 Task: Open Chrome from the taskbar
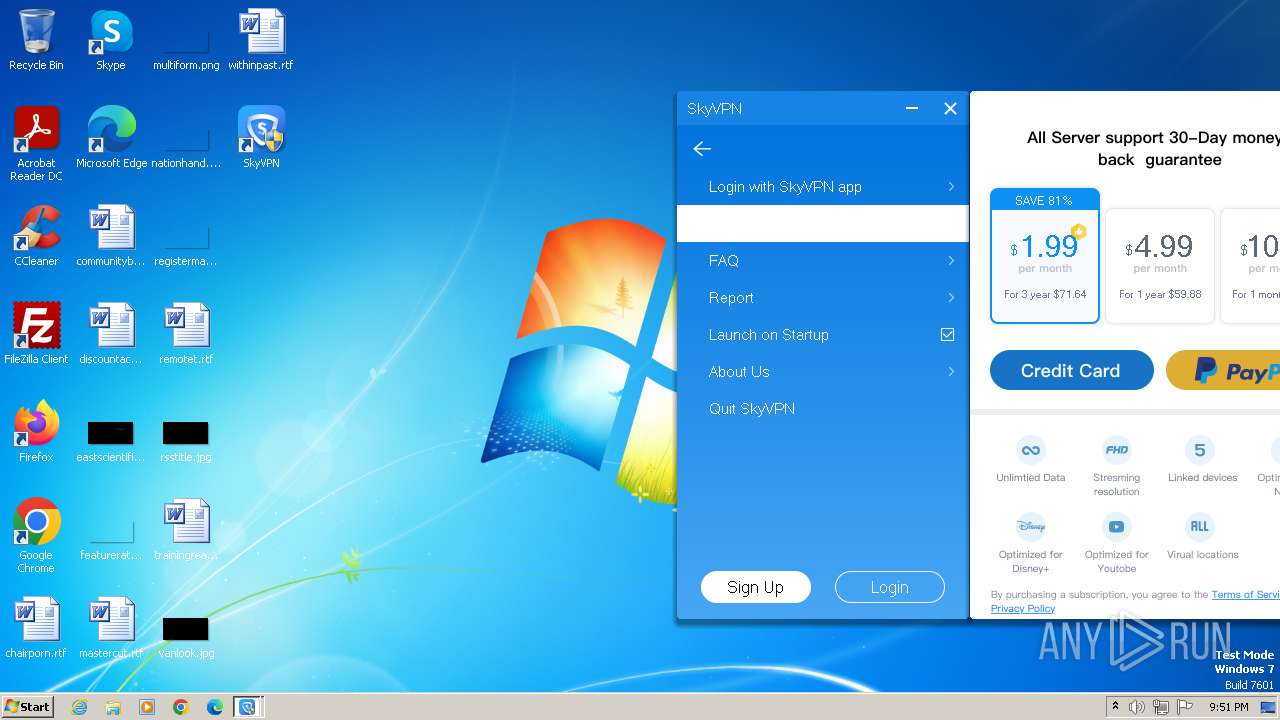tap(181, 707)
